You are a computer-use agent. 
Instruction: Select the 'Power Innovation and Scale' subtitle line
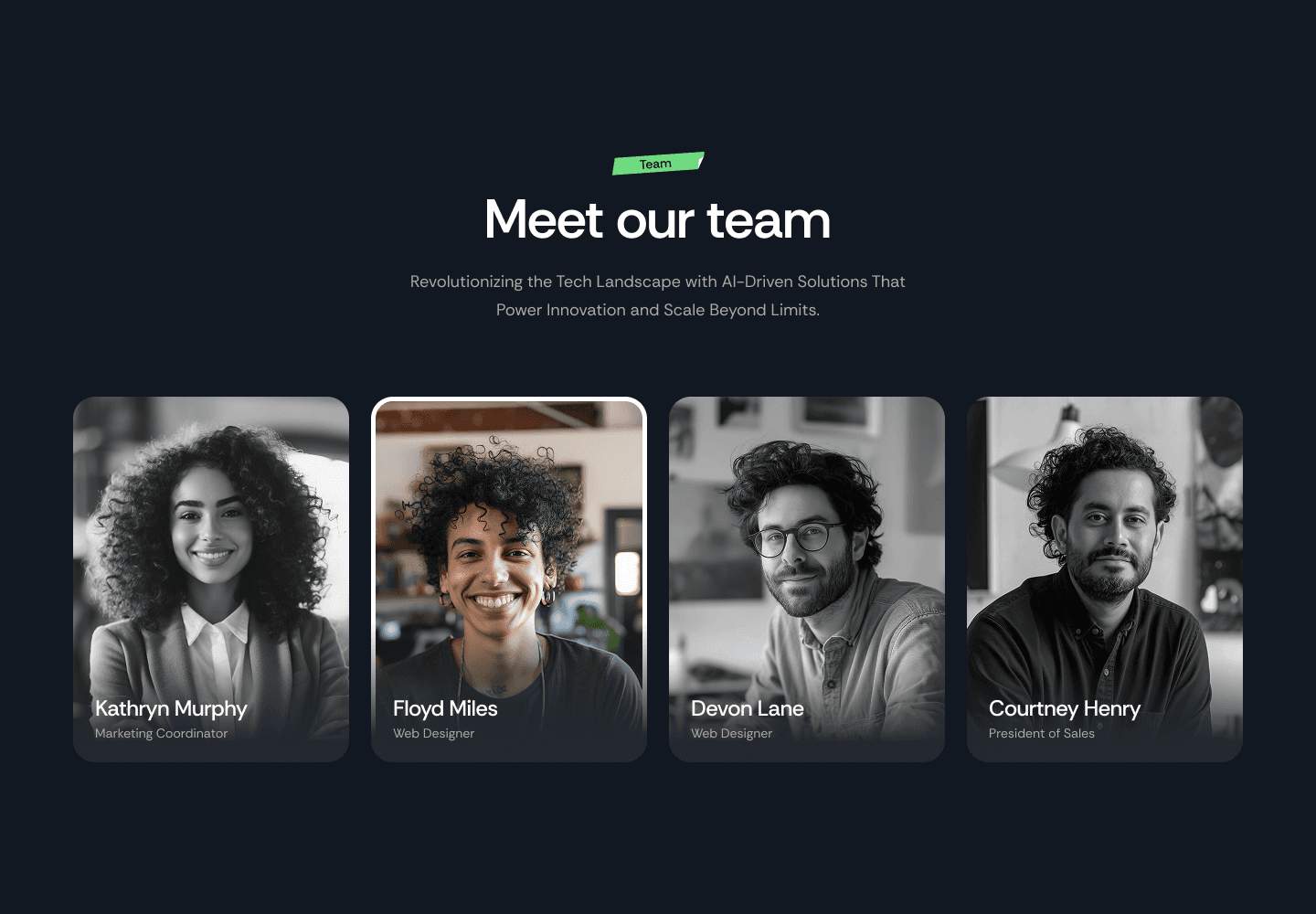tap(658, 310)
